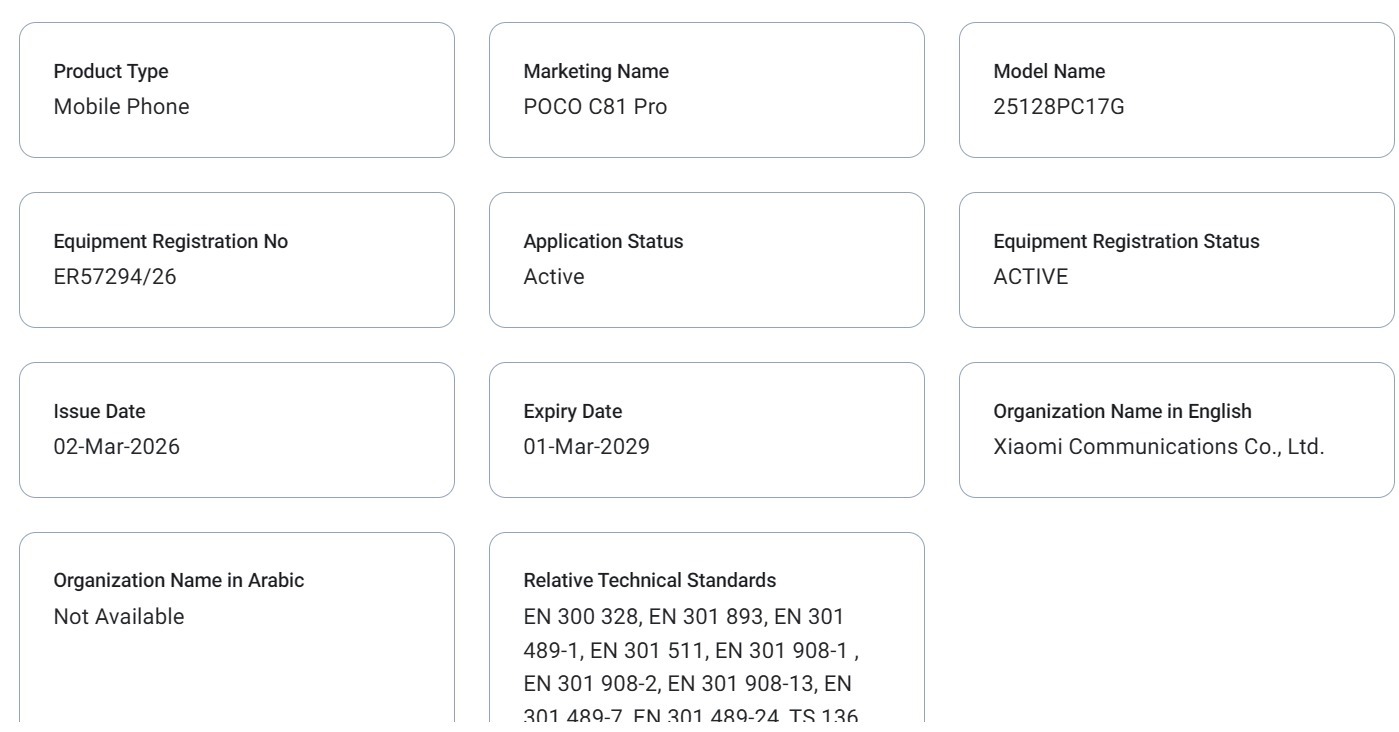Click the Relative Technical Standards heading
This screenshot has width=1399, height=732.
(649, 582)
